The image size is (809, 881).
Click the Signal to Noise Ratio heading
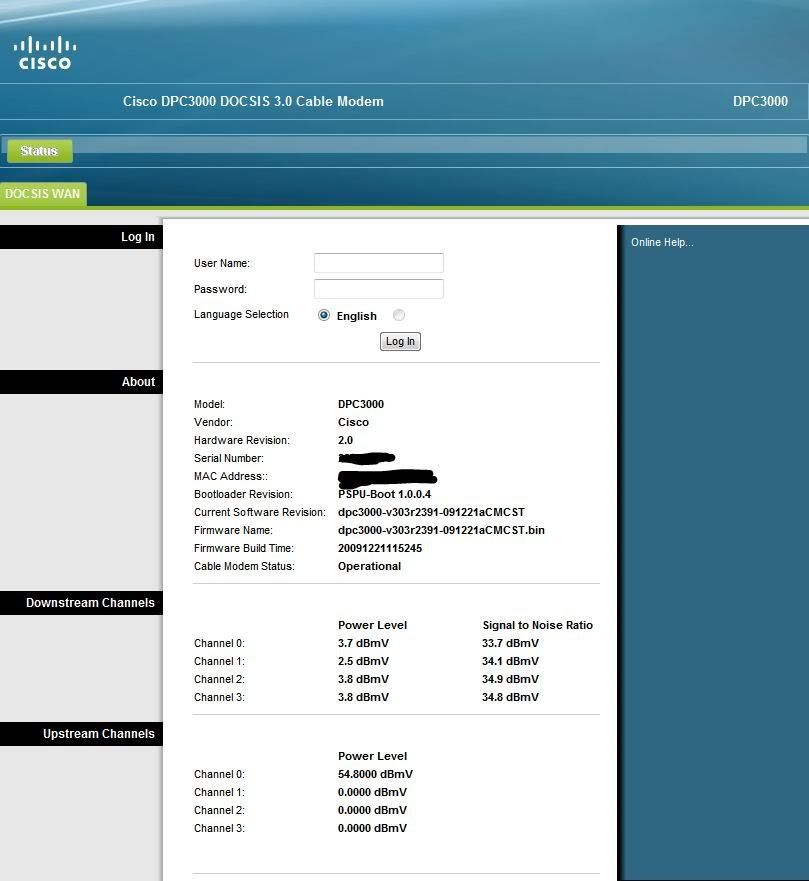pos(537,625)
